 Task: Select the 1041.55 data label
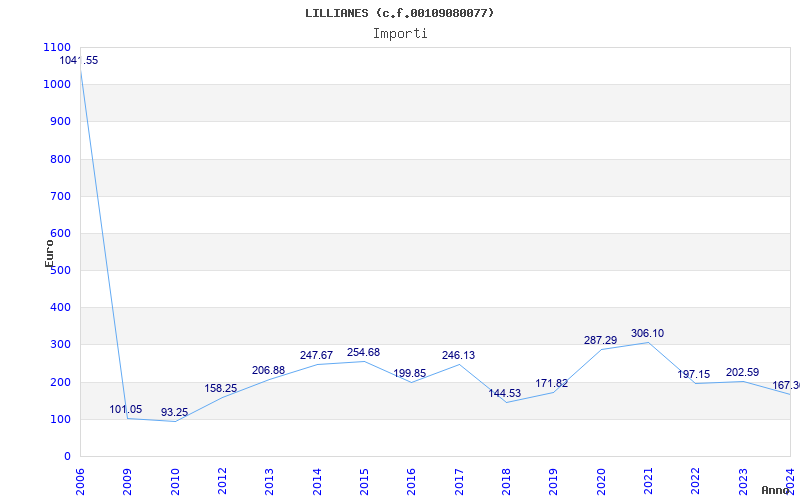[79, 60]
